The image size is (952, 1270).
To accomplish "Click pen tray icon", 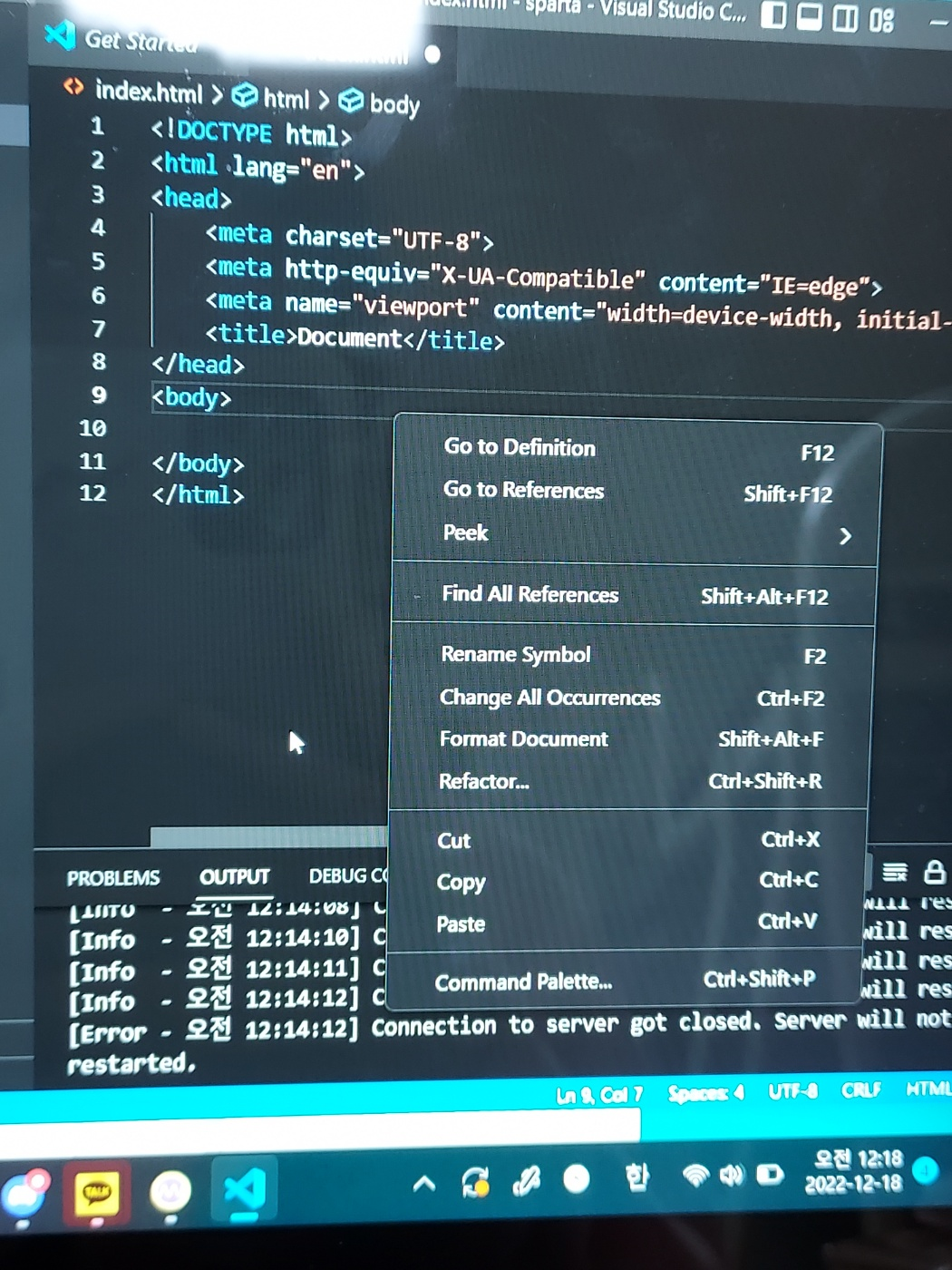I will (x=526, y=1180).
